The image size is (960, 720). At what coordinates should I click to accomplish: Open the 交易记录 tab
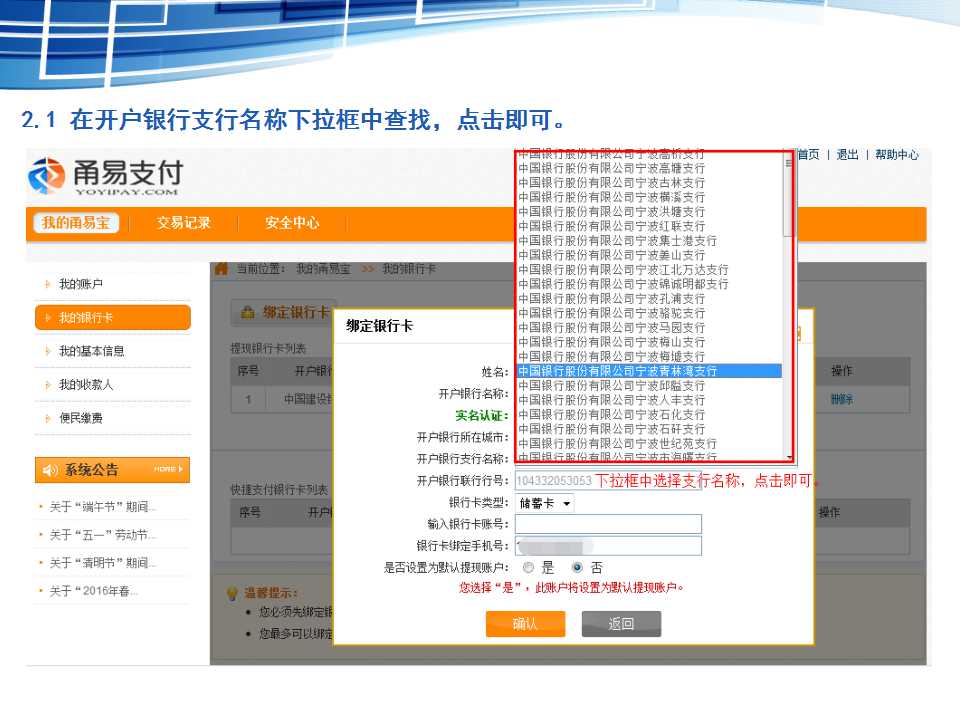(x=184, y=223)
